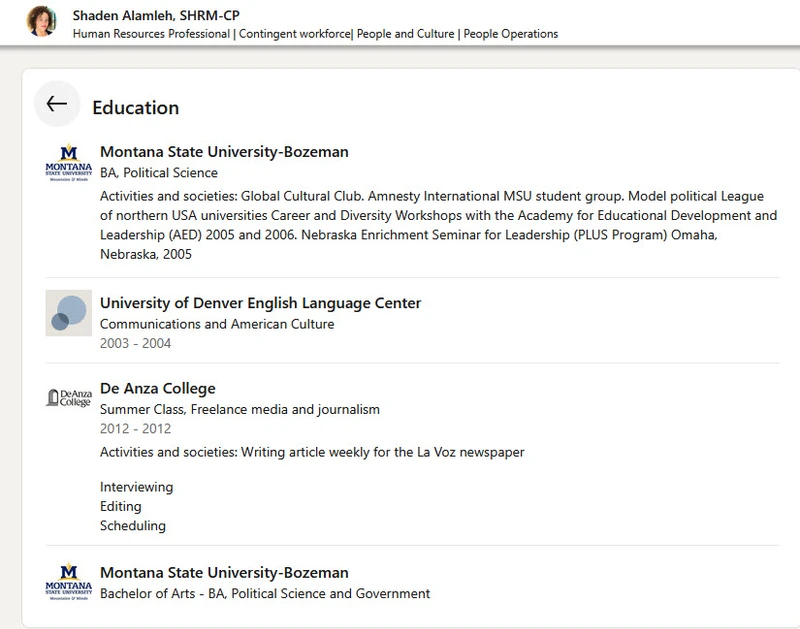Screen dimensions: 800x629
Task: Click the 'Scheduling' skill line
Action: point(133,526)
